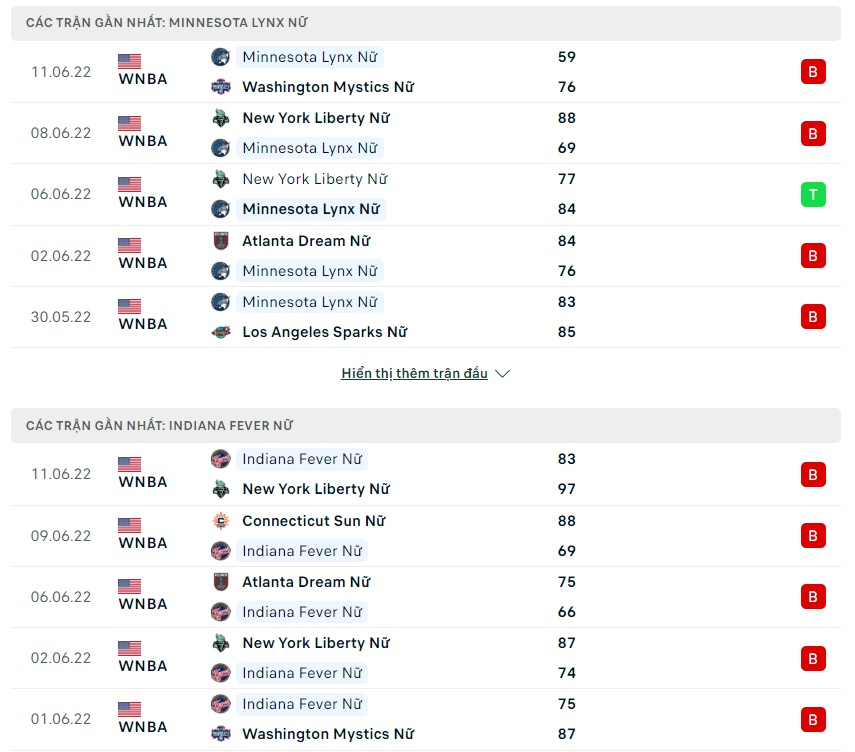Click red B badge for Minnesota 11.06.22
This screenshot has height=752, width=855.
click(813, 72)
